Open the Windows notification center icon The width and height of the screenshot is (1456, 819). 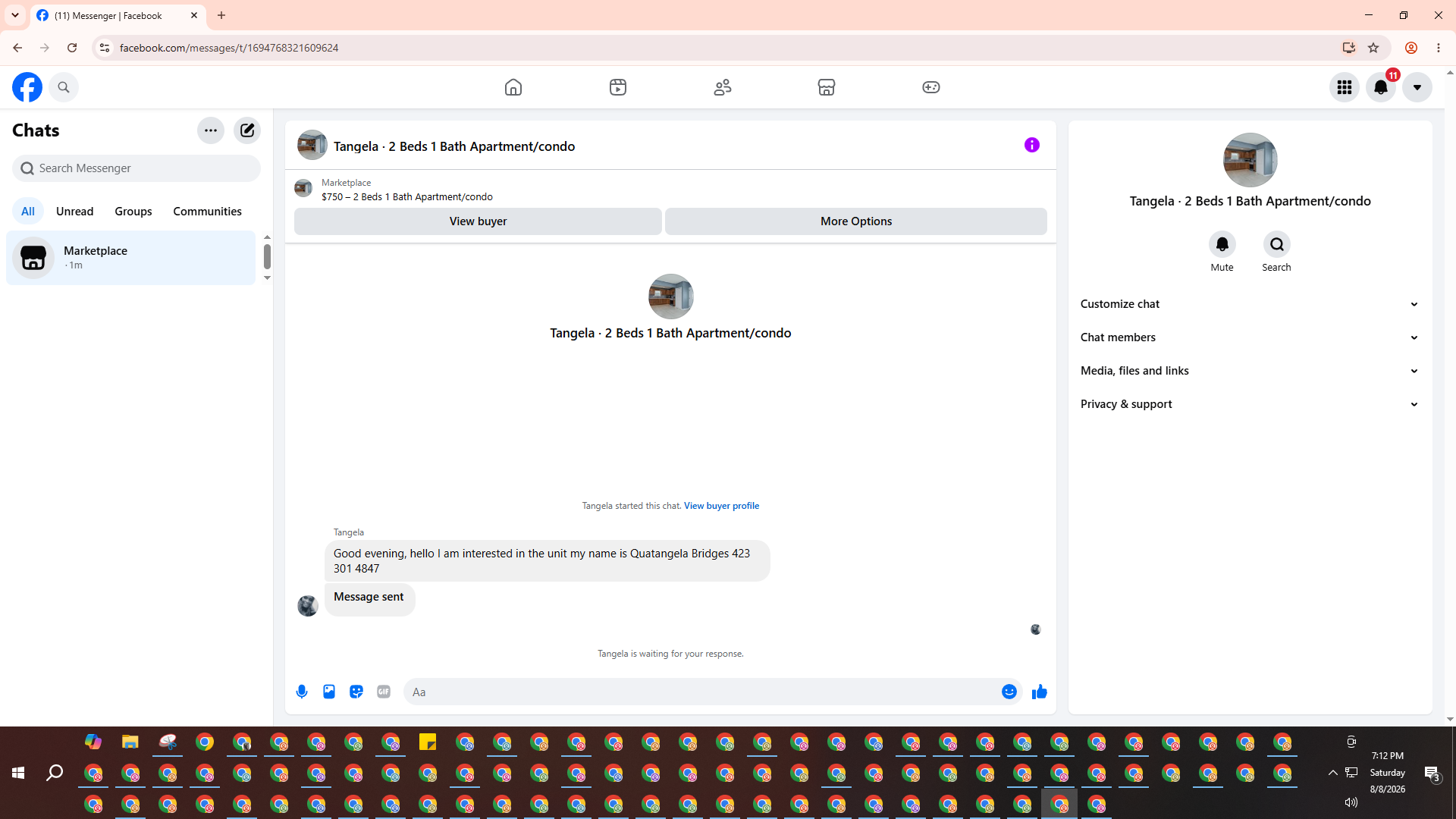coord(1432,773)
